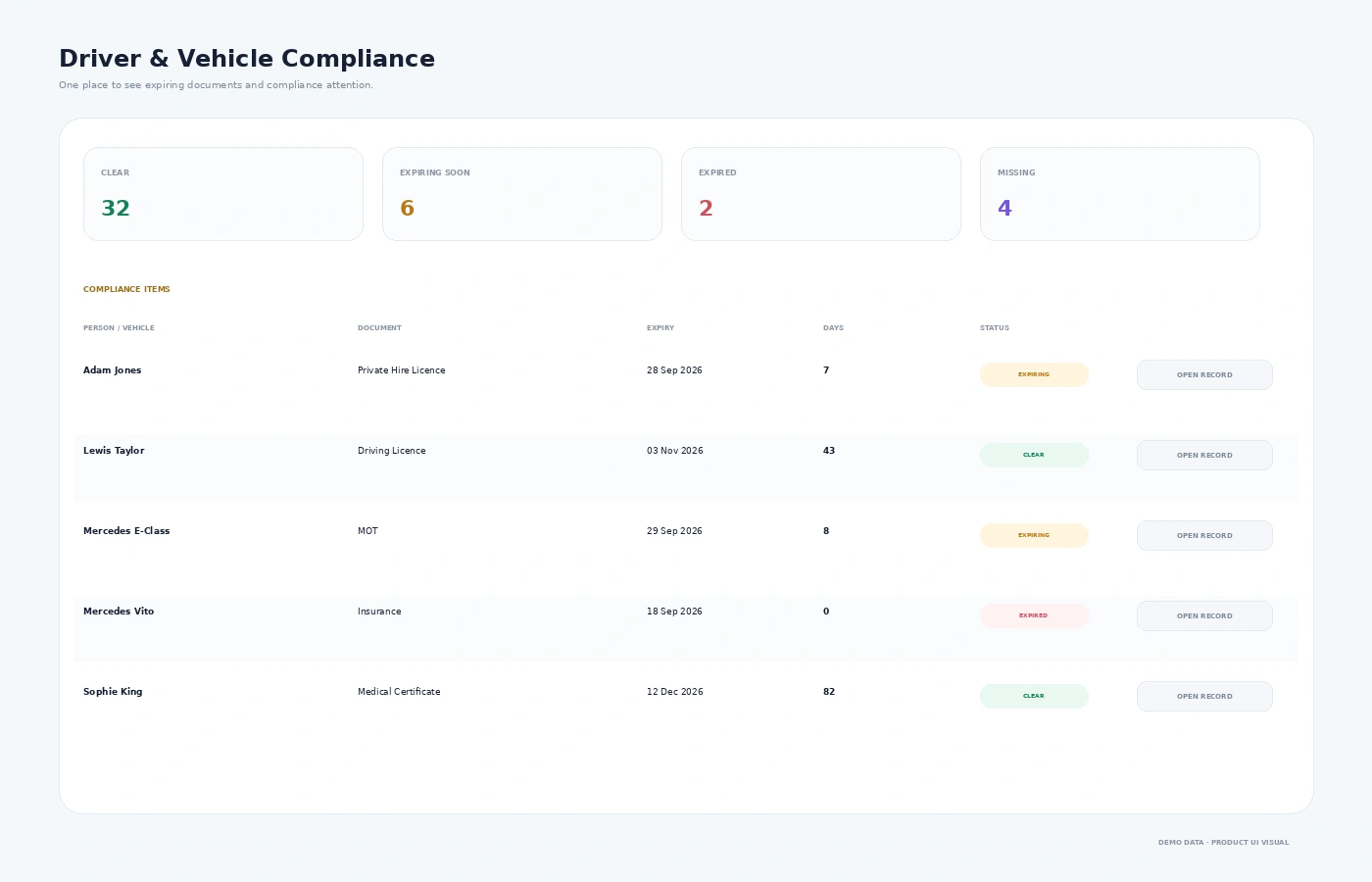Click the name Lewis Taylor

click(x=114, y=451)
